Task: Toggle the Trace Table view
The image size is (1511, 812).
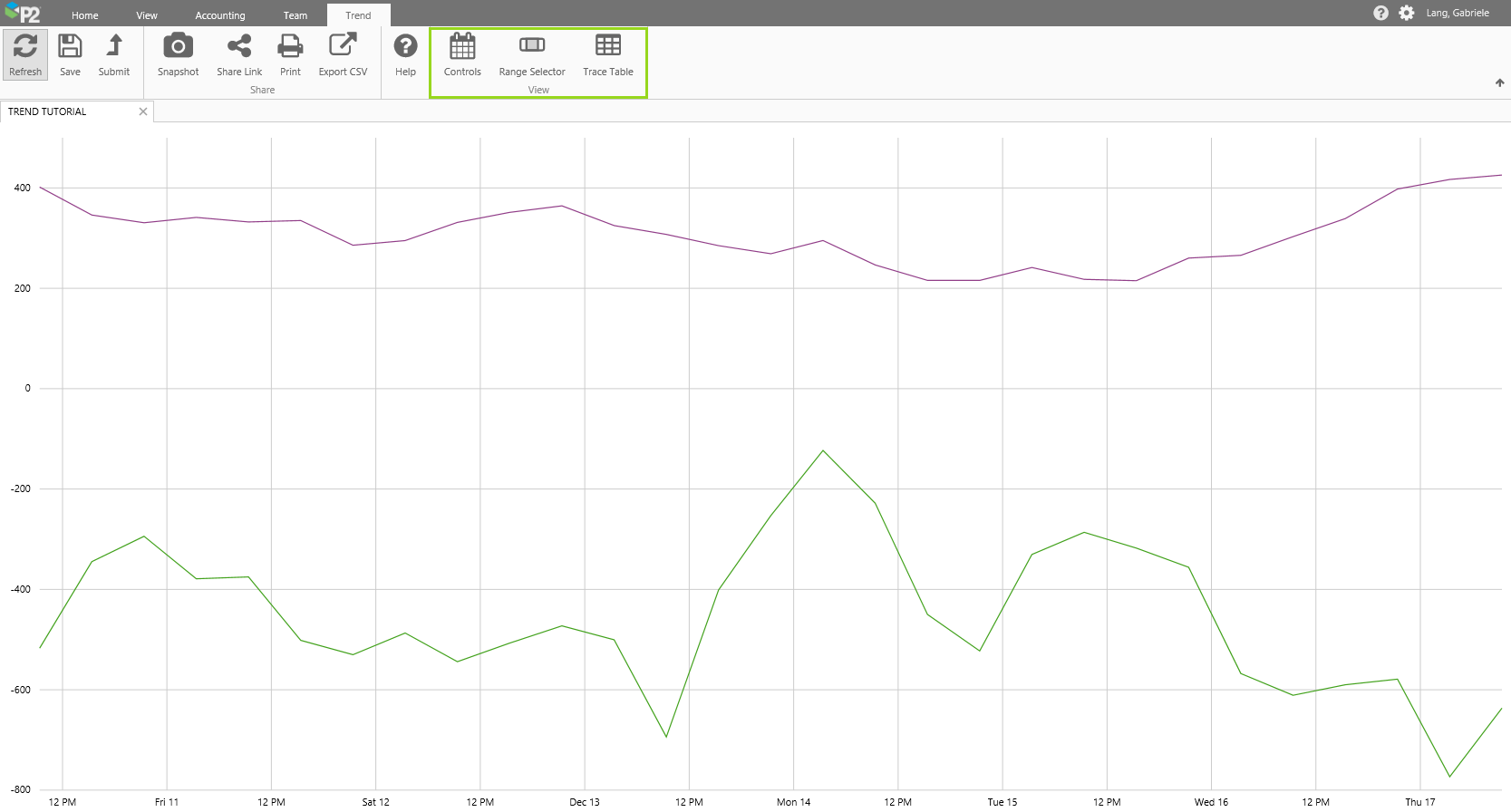Action: point(608,46)
